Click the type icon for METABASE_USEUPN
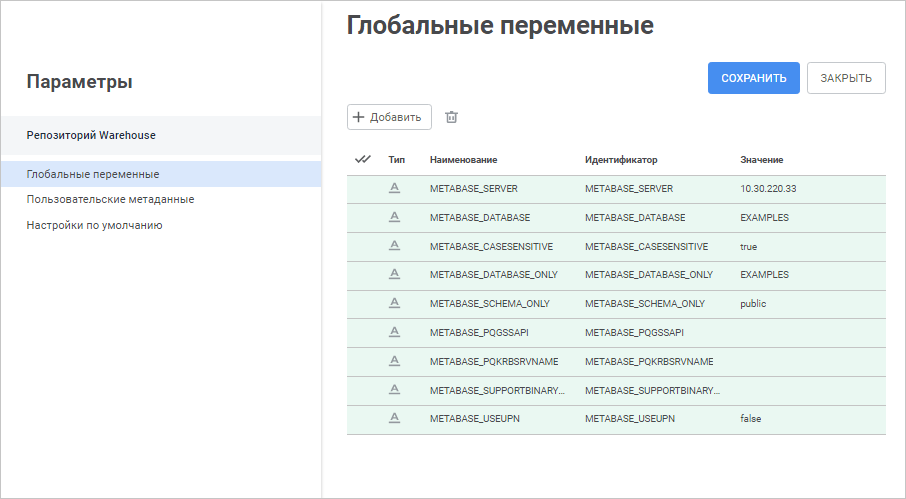 pyautogui.click(x=394, y=418)
